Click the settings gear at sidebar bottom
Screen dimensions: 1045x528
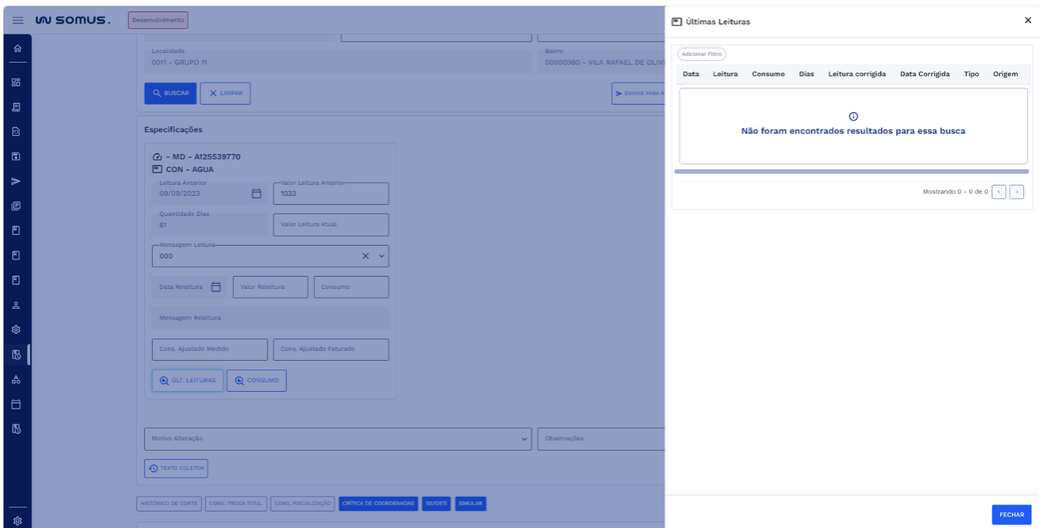[17, 520]
